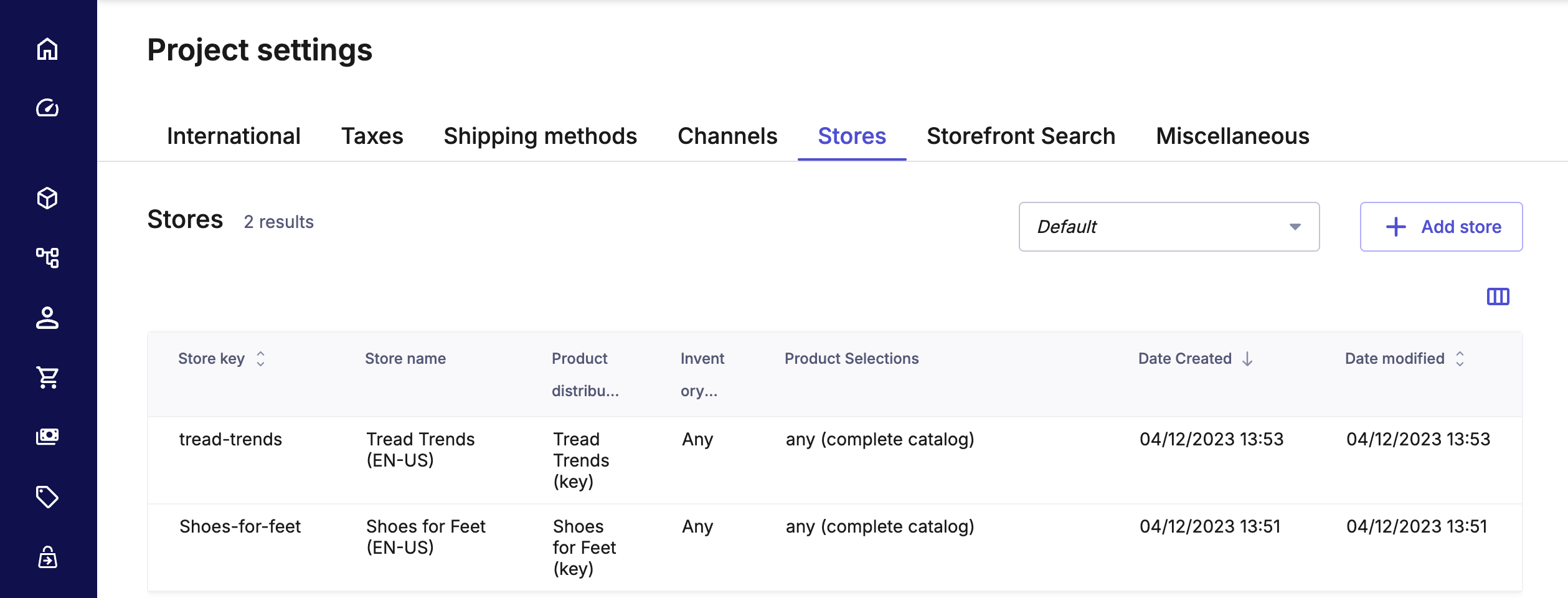
Task: Open the Customers person icon
Action: tap(47, 317)
